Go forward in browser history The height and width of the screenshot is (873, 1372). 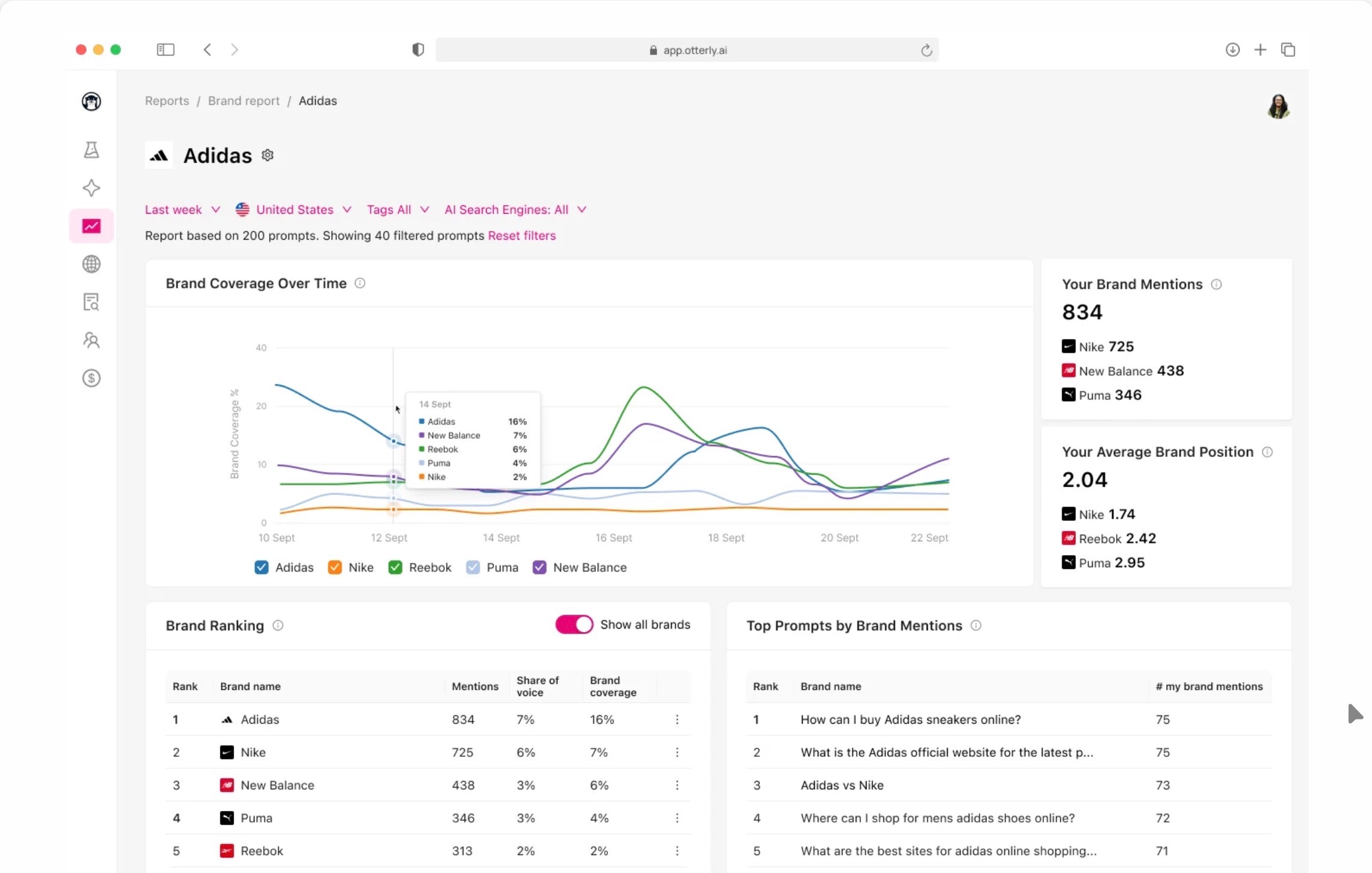235,49
